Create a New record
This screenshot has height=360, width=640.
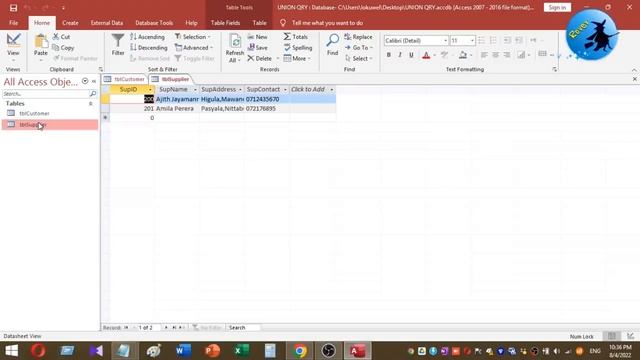257,37
